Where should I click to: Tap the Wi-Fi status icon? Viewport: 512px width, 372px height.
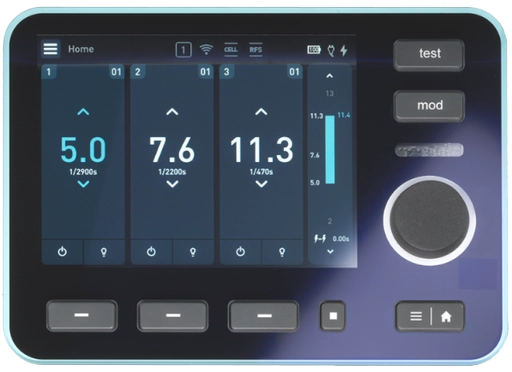[206, 49]
